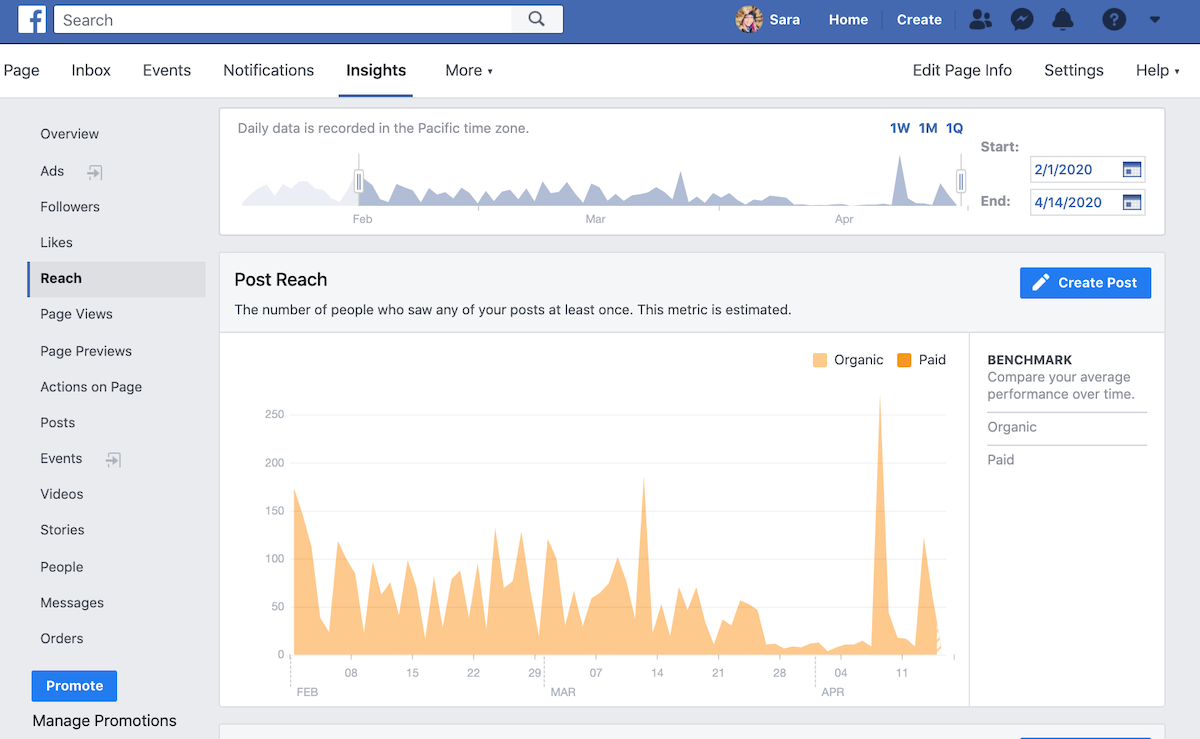This screenshot has height=739, width=1200.
Task: Open Posts in the sidebar
Action: tap(57, 422)
